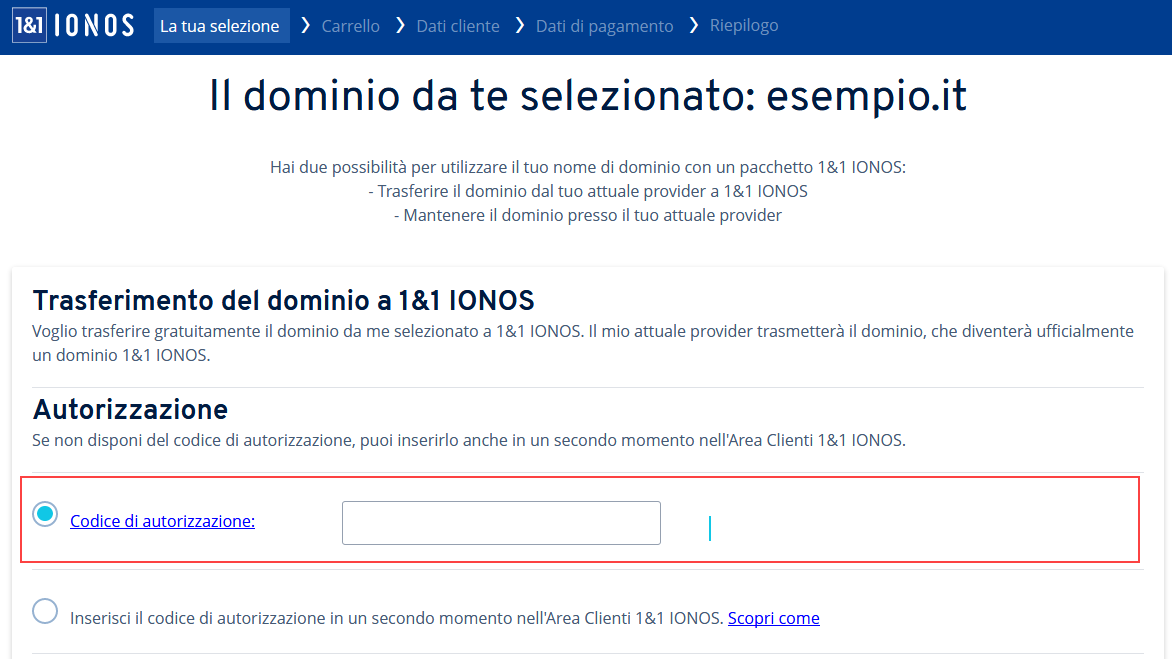Click the chevron before Riepilogo
The width and height of the screenshot is (1172, 659).
694,25
